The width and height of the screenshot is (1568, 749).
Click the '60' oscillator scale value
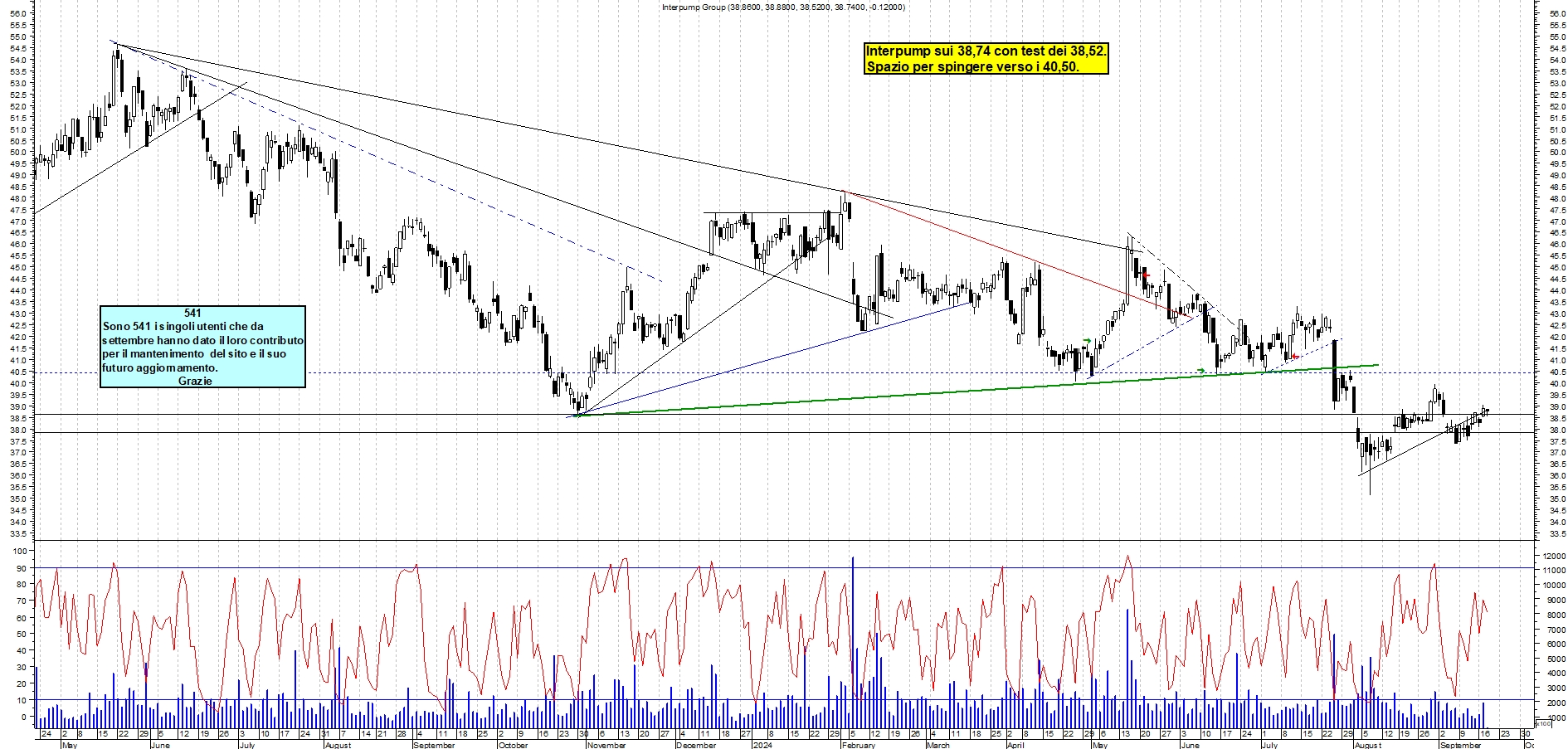coord(22,618)
